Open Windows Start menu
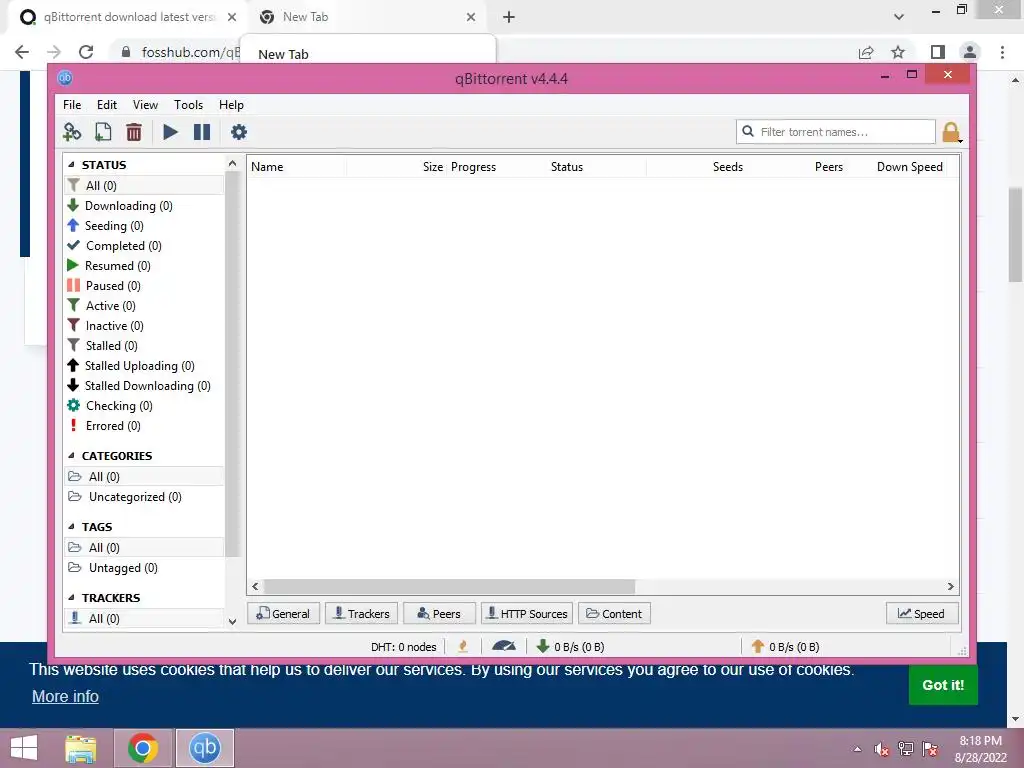Screen dimensions: 1024x768 coord(24,748)
